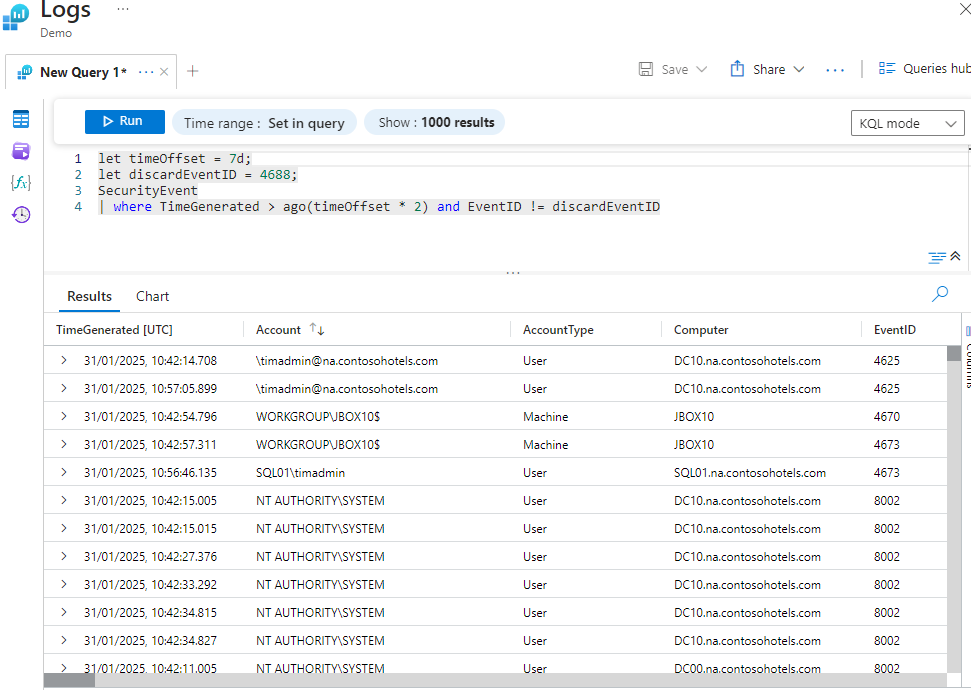Image resolution: width=971 pixels, height=690 pixels.
Task: Select the SQL01\timadmin account cell
Action: [x=300, y=473]
